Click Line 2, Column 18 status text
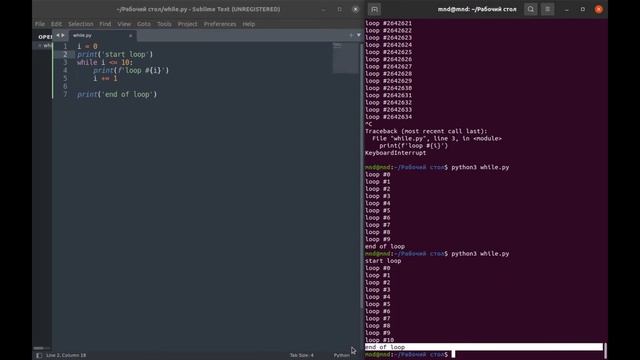Viewport: 640px width, 360px height. pos(66,356)
